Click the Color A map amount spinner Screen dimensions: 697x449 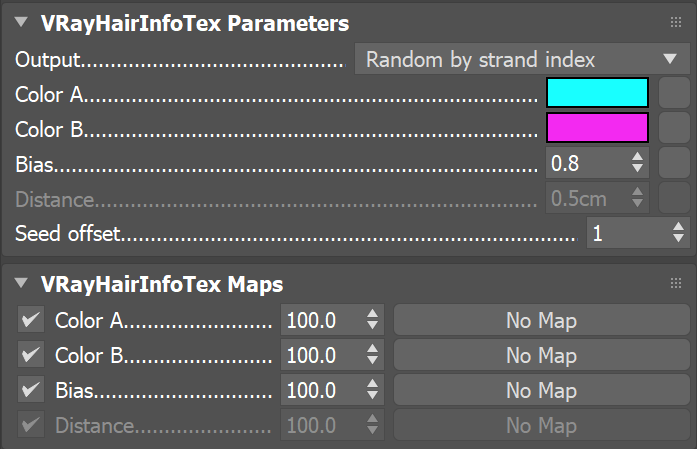(373, 320)
